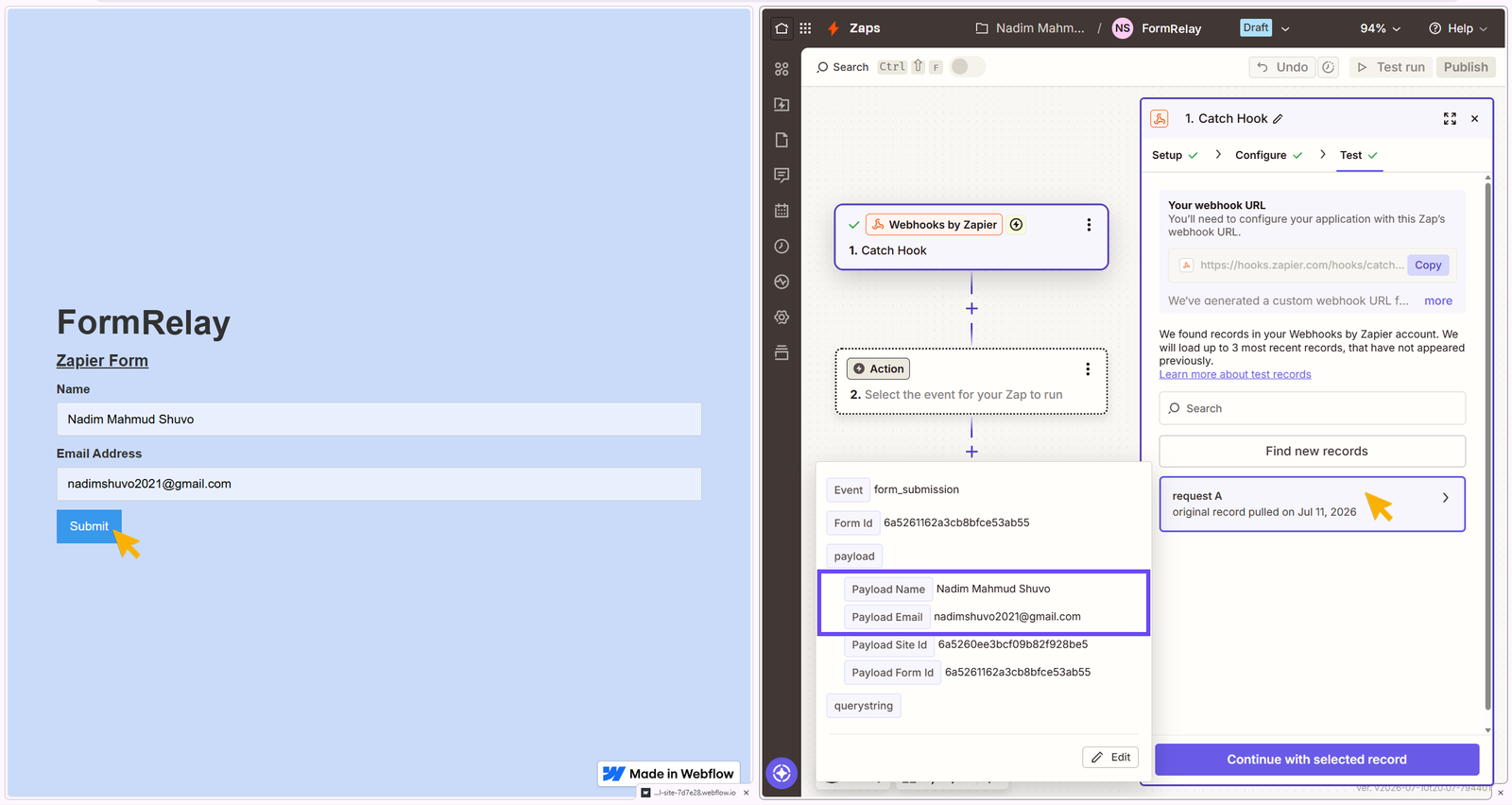This screenshot has height=805, width=1512.
Task: Click the Payload Form Id label
Action: [892, 673]
